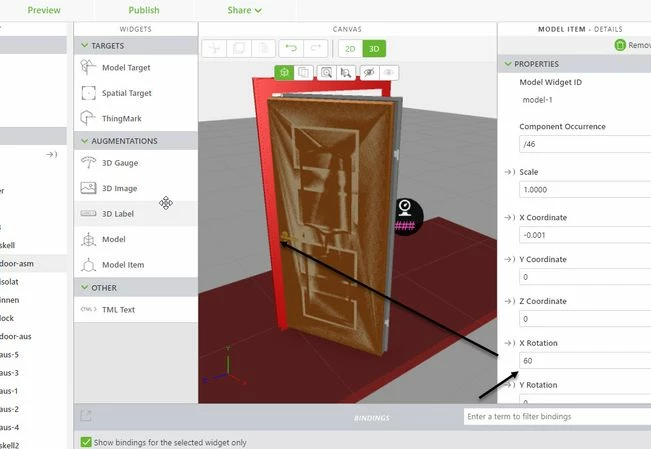
Task: Open the Share dropdown menu
Action: 244,10
